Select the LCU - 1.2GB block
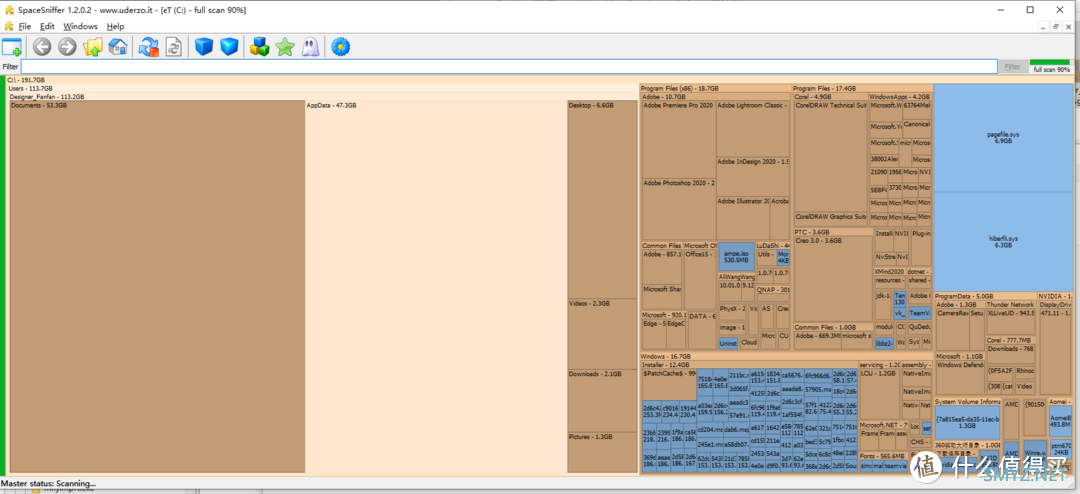The height and width of the screenshot is (494, 1080). 880,395
